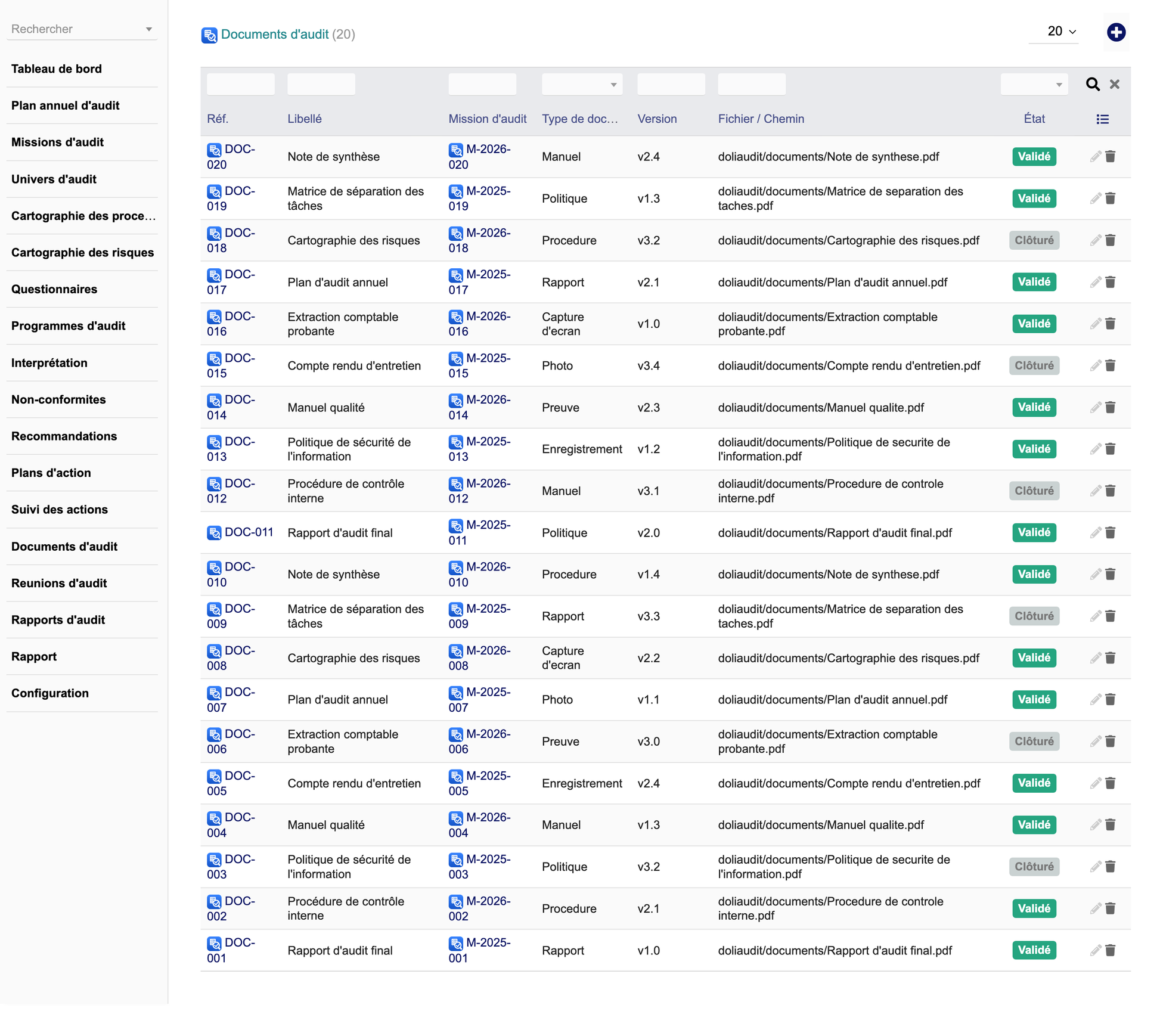1160x1036 pixels.
Task: Open Reunions d'audit in sidebar
Action: tap(59, 583)
